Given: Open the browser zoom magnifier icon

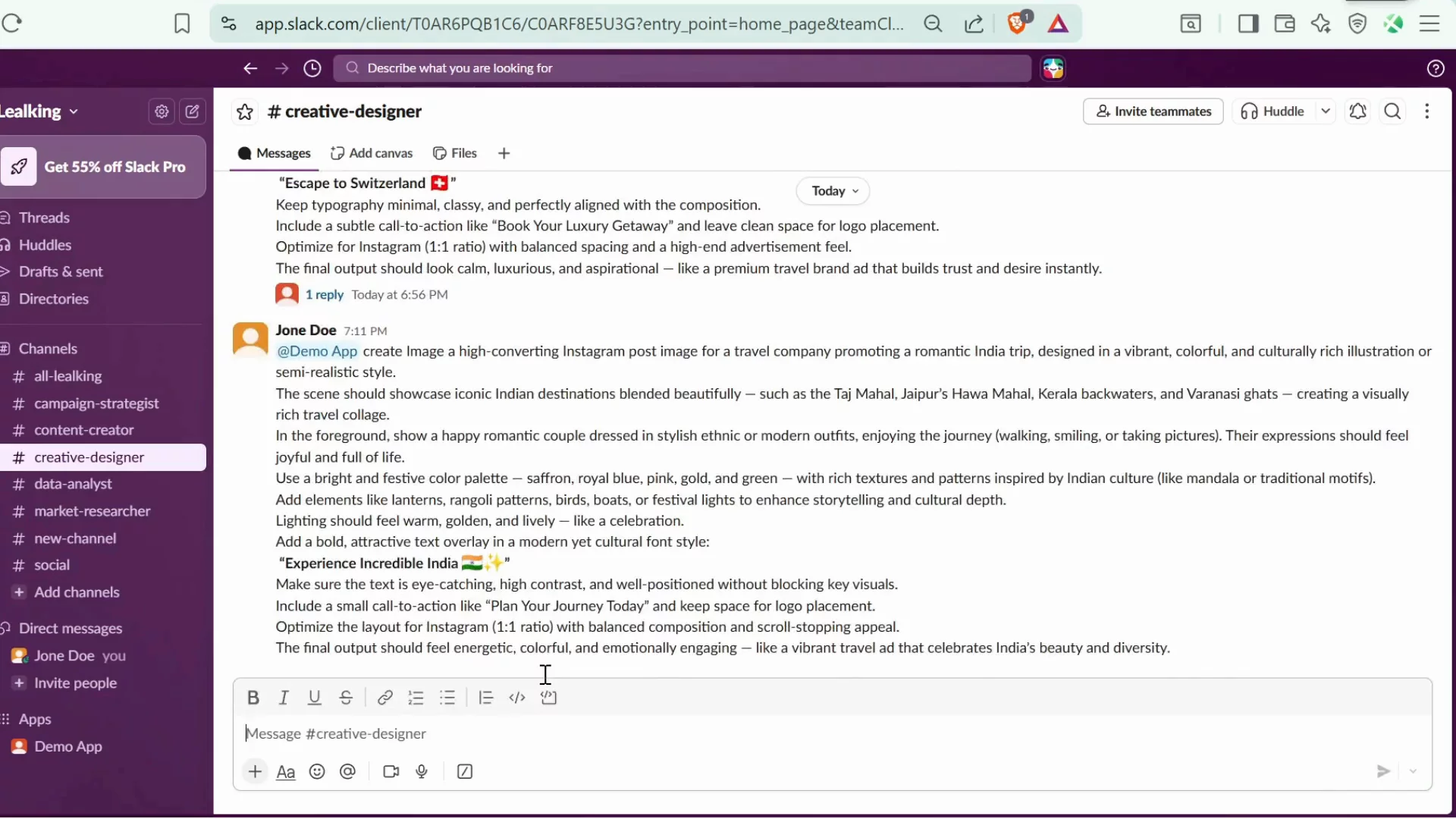Looking at the screenshot, I should (933, 24).
